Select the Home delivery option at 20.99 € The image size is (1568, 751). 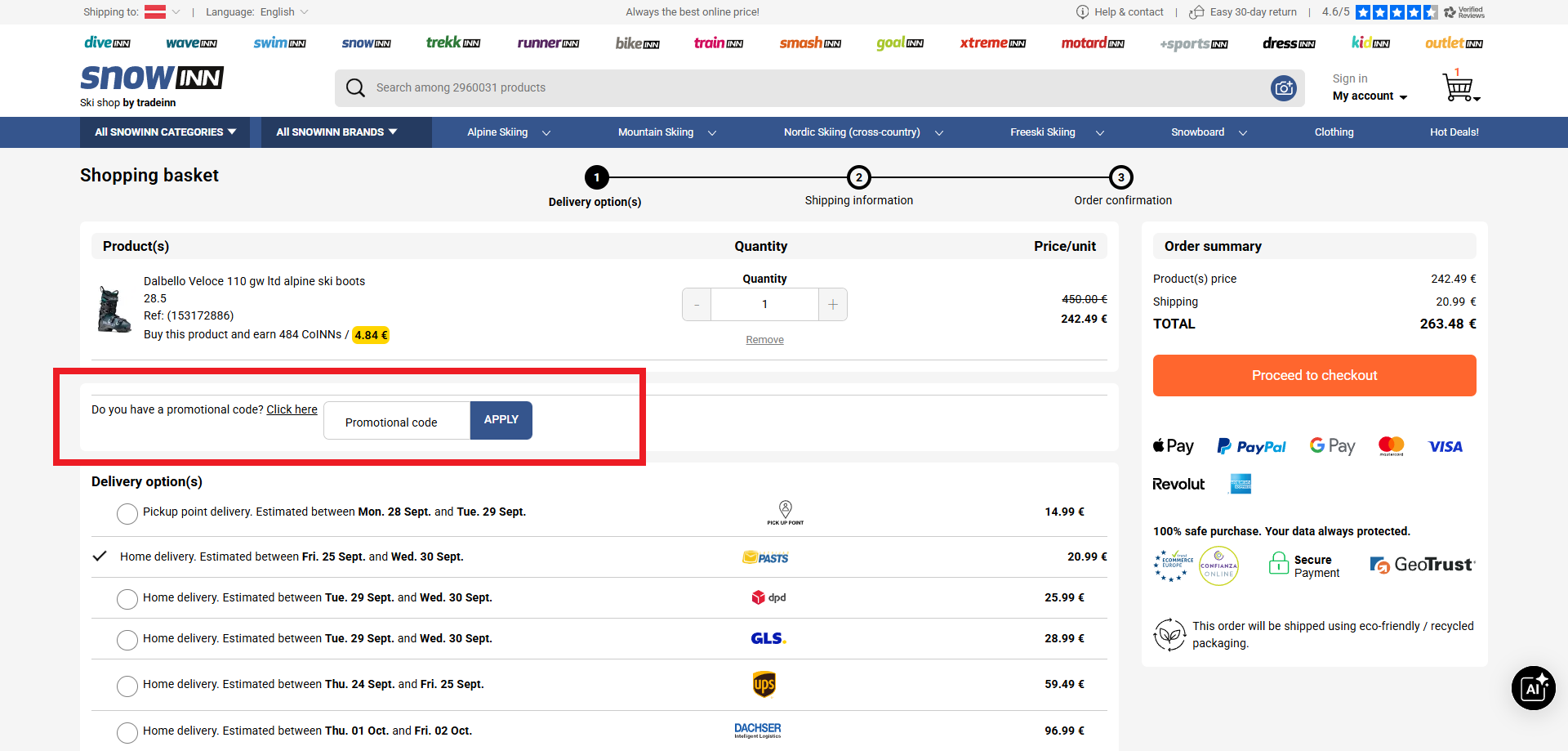coord(100,557)
